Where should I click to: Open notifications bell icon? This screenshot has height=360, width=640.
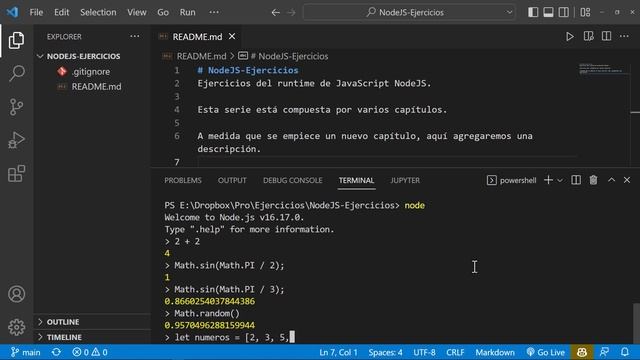(x=624, y=352)
